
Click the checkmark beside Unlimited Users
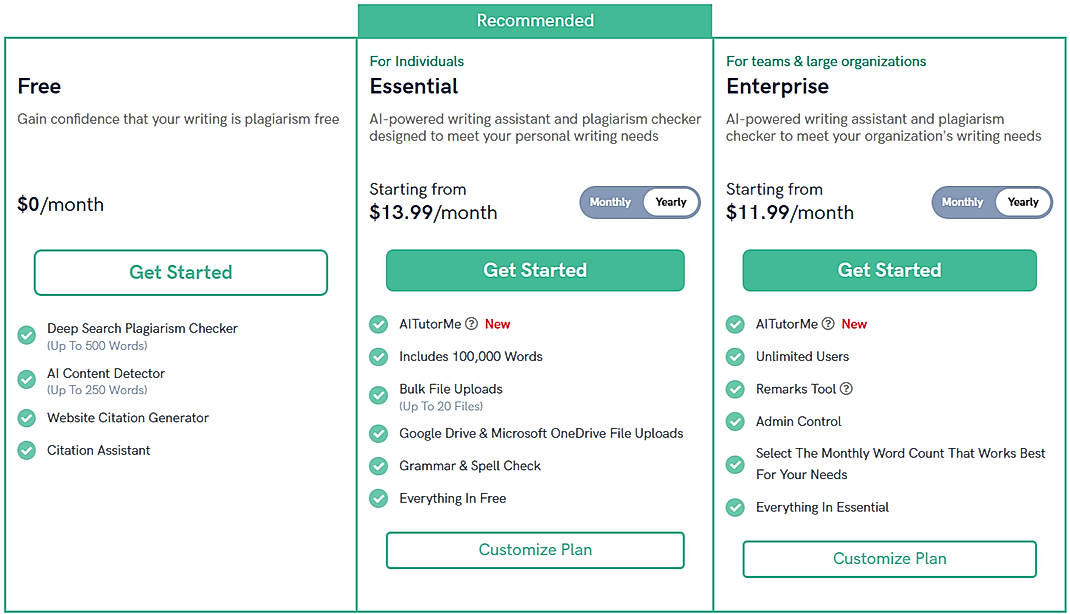tap(735, 356)
